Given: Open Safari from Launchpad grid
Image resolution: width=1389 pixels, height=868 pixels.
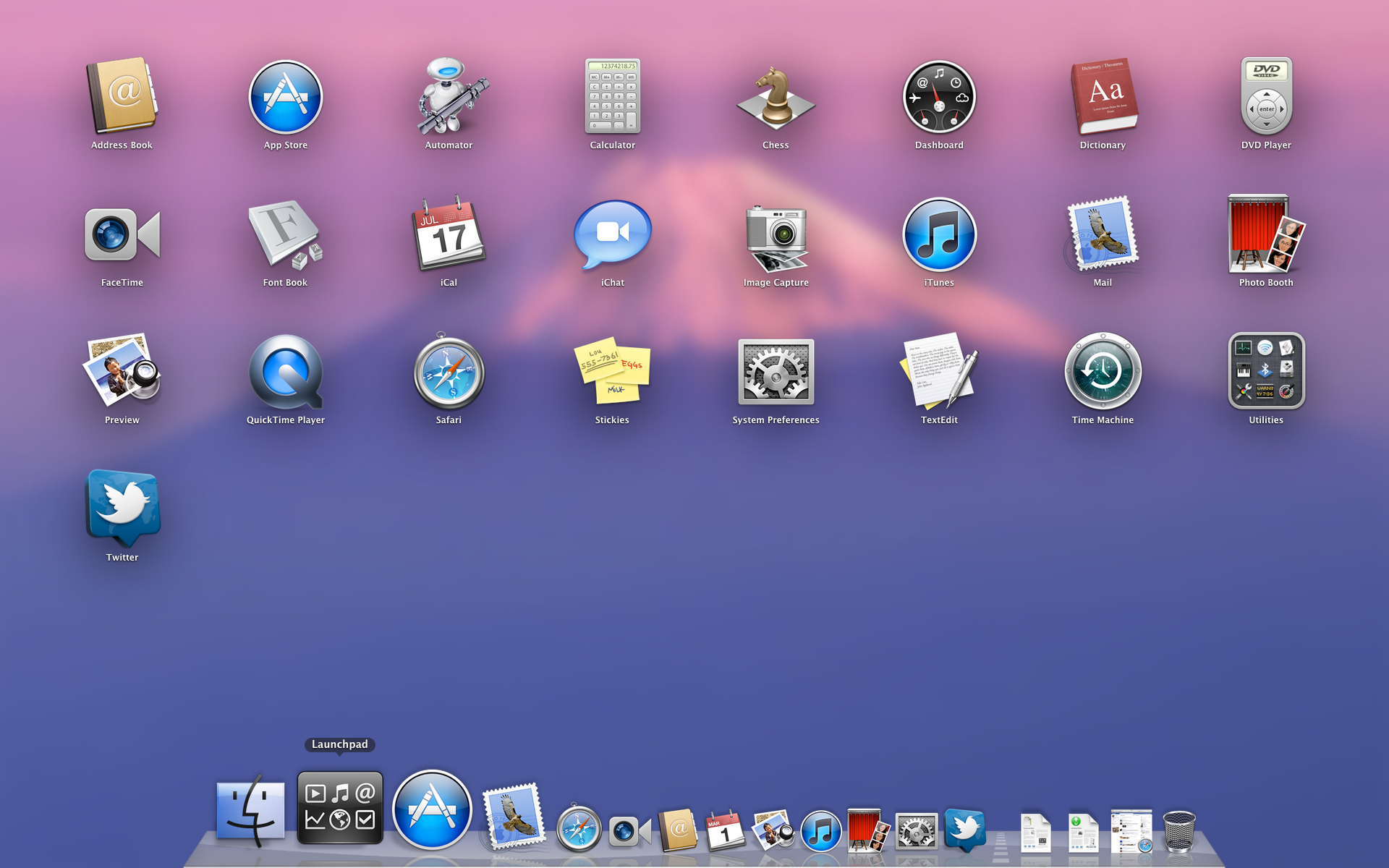Looking at the screenshot, I should [449, 371].
